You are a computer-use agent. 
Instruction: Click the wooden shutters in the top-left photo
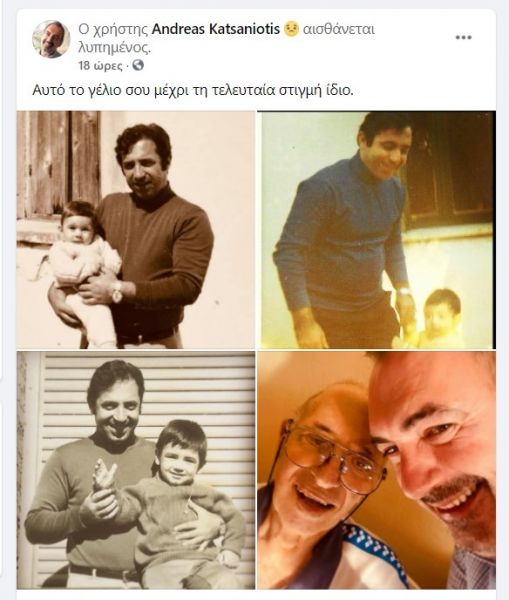pyautogui.click(x=59, y=165)
